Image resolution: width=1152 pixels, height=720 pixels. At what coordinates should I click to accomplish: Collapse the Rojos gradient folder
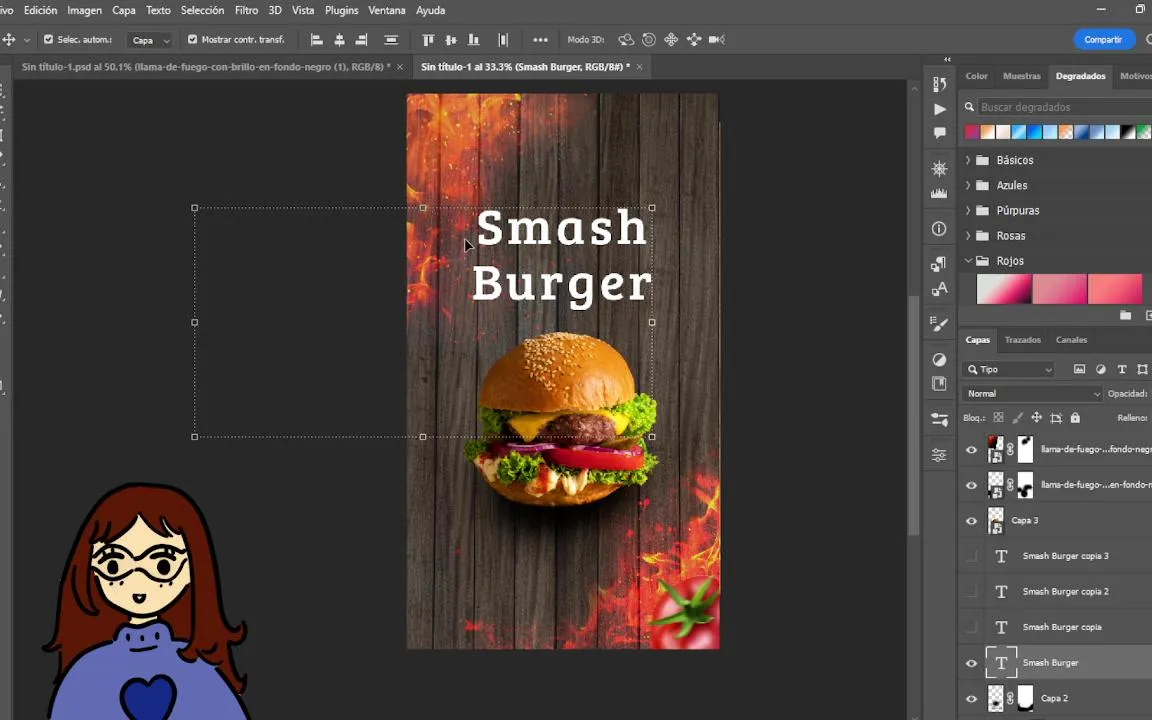968,261
